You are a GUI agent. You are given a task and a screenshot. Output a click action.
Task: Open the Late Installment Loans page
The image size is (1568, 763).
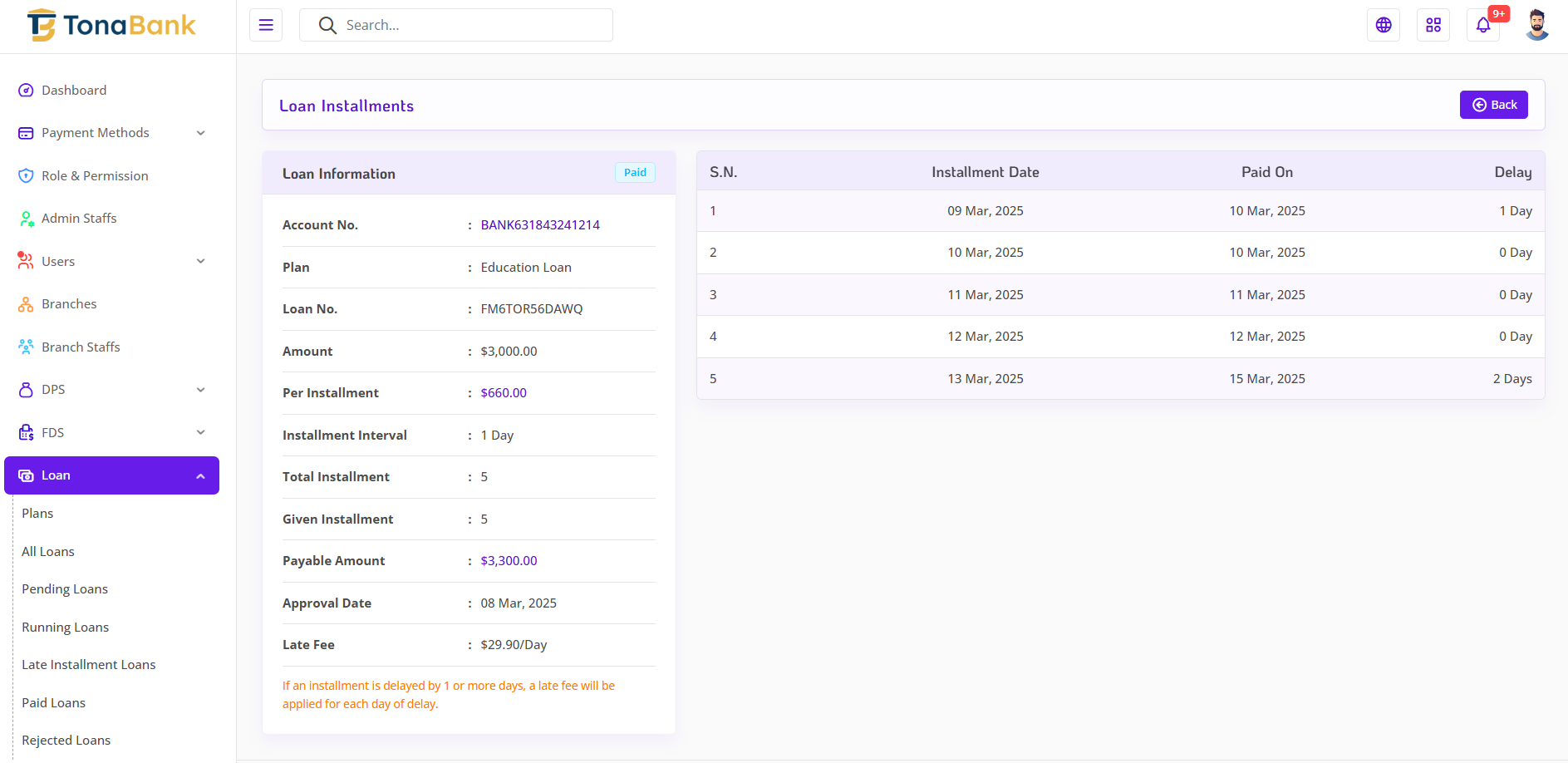pyautogui.click(x=89, y=664)
